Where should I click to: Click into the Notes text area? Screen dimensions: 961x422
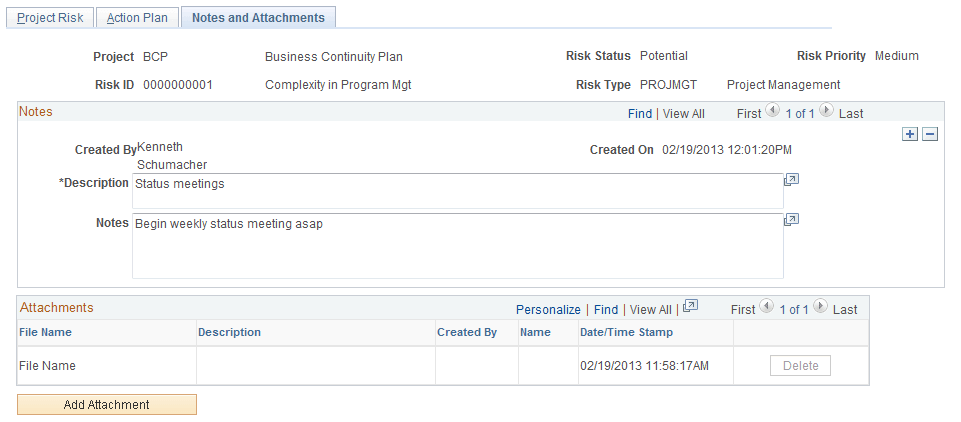457,245
